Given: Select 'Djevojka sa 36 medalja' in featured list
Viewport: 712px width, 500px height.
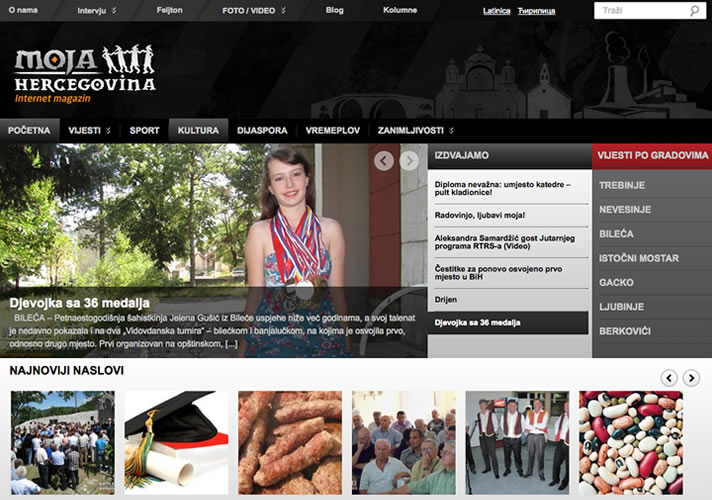Looking at the screenshot, I should pos(478,323).
